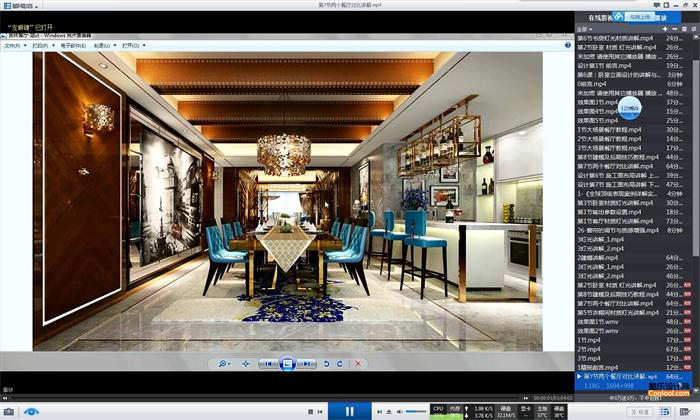
Task: Expand the 全部 playlist filter dropdown
Action: coord(584,29)
